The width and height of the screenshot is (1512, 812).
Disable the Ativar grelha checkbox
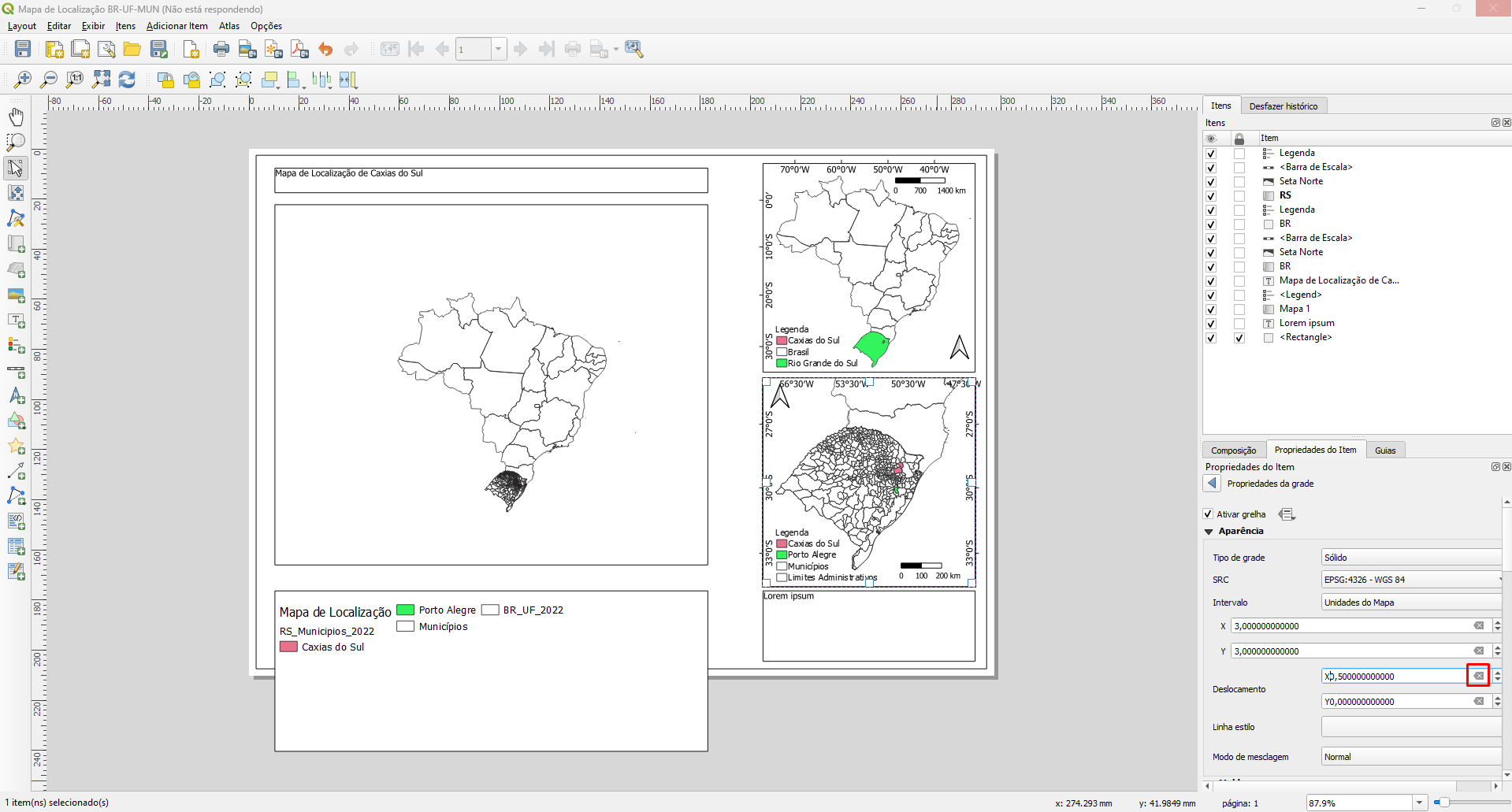click(x=1208, y=514)
